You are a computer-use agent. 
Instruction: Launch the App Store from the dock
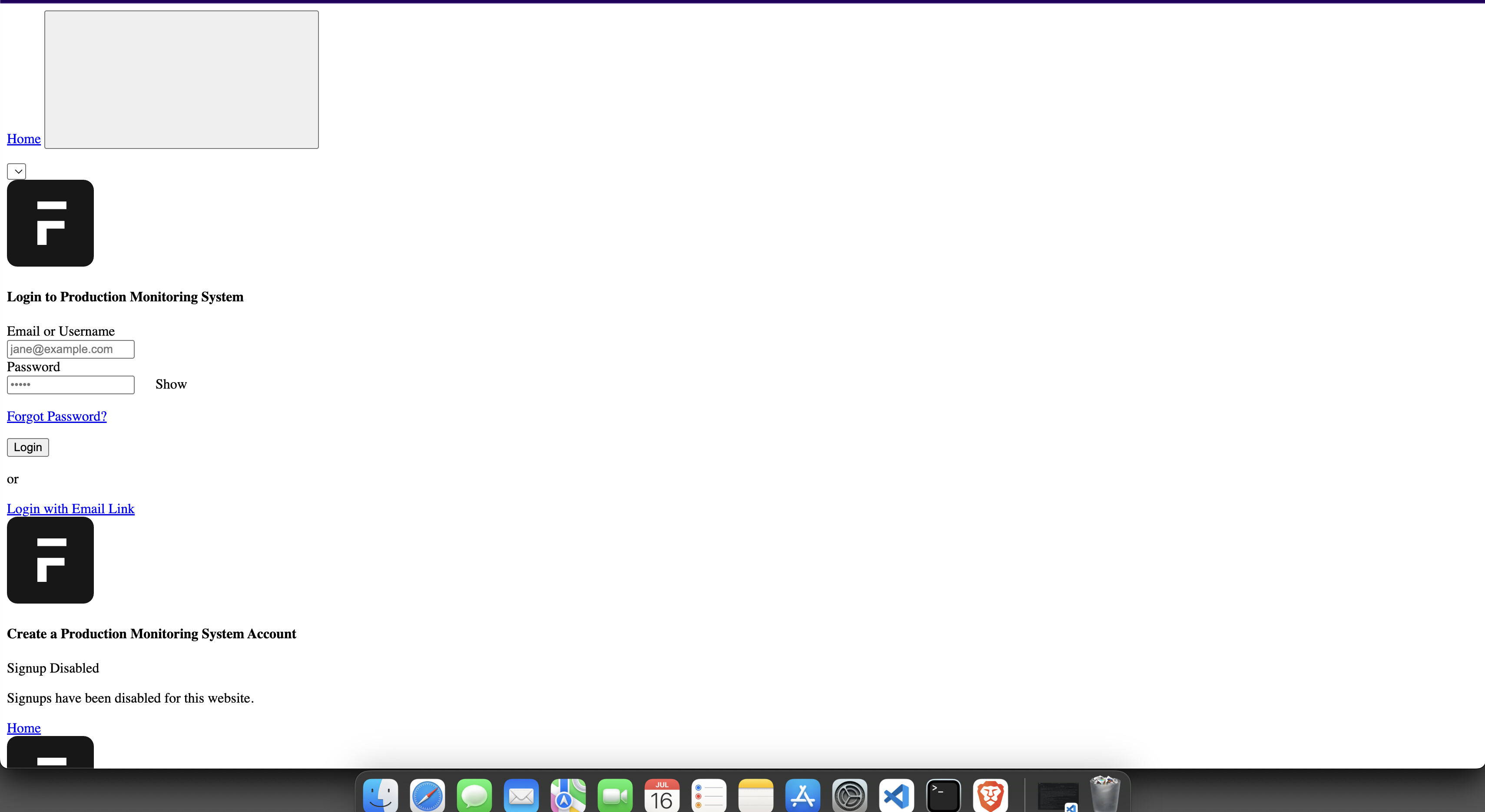coord(802,796)
